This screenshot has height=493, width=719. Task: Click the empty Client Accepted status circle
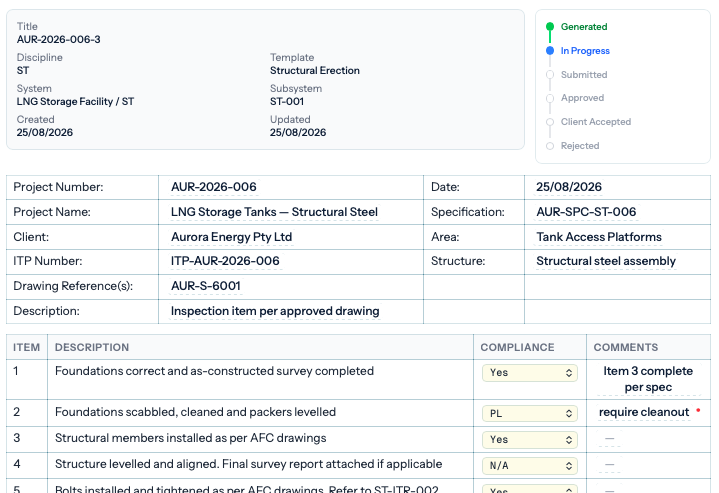550,122
